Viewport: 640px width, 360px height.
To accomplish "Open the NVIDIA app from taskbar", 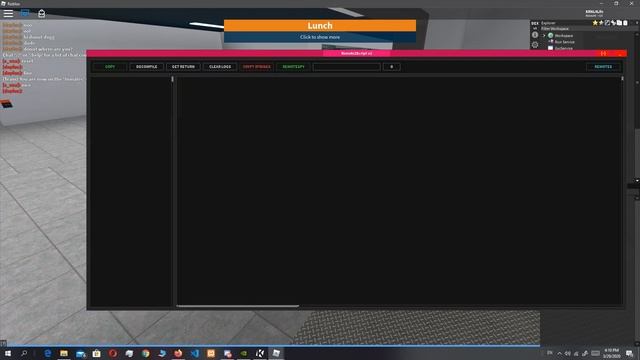I will 244,353.
